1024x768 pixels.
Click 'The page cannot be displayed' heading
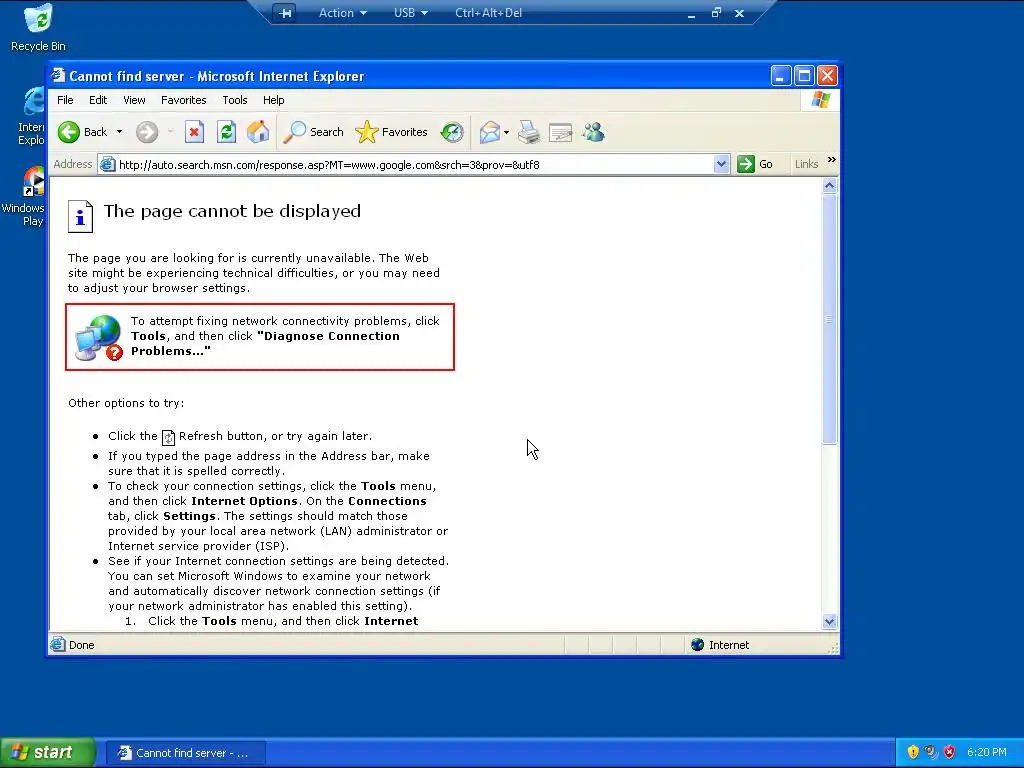point(232,211)
